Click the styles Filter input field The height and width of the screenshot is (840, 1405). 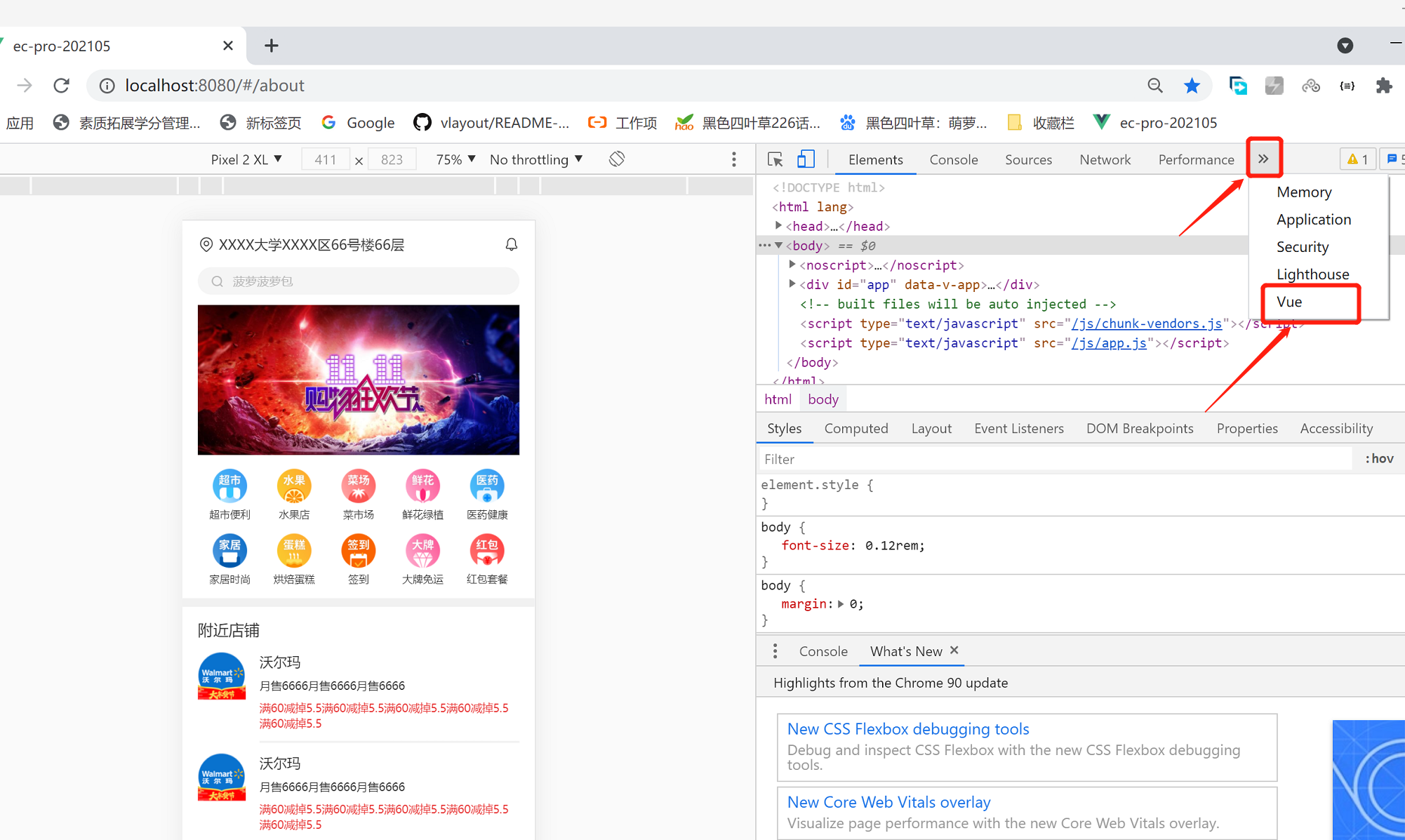(x=1053, y=459)
